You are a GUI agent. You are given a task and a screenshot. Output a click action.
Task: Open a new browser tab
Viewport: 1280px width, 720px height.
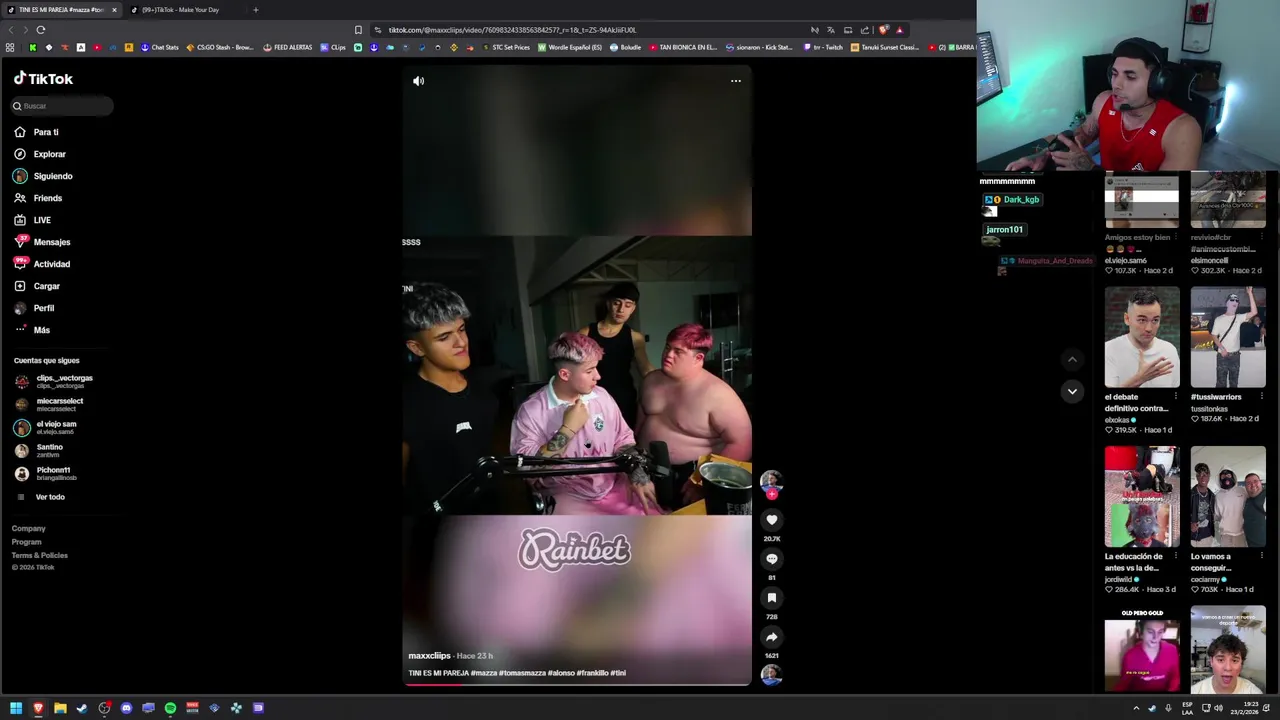click(x=255, y=10)
